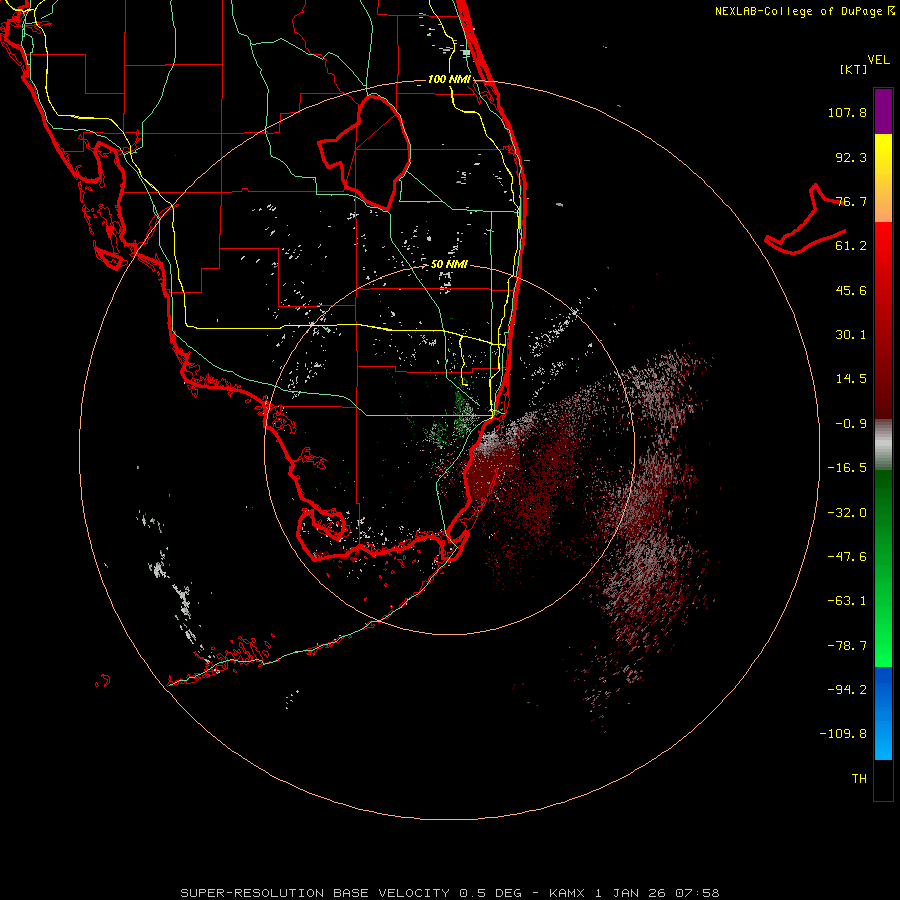Click the 92.3 velocity scale value
900x900 pixels.
(851, 157)
